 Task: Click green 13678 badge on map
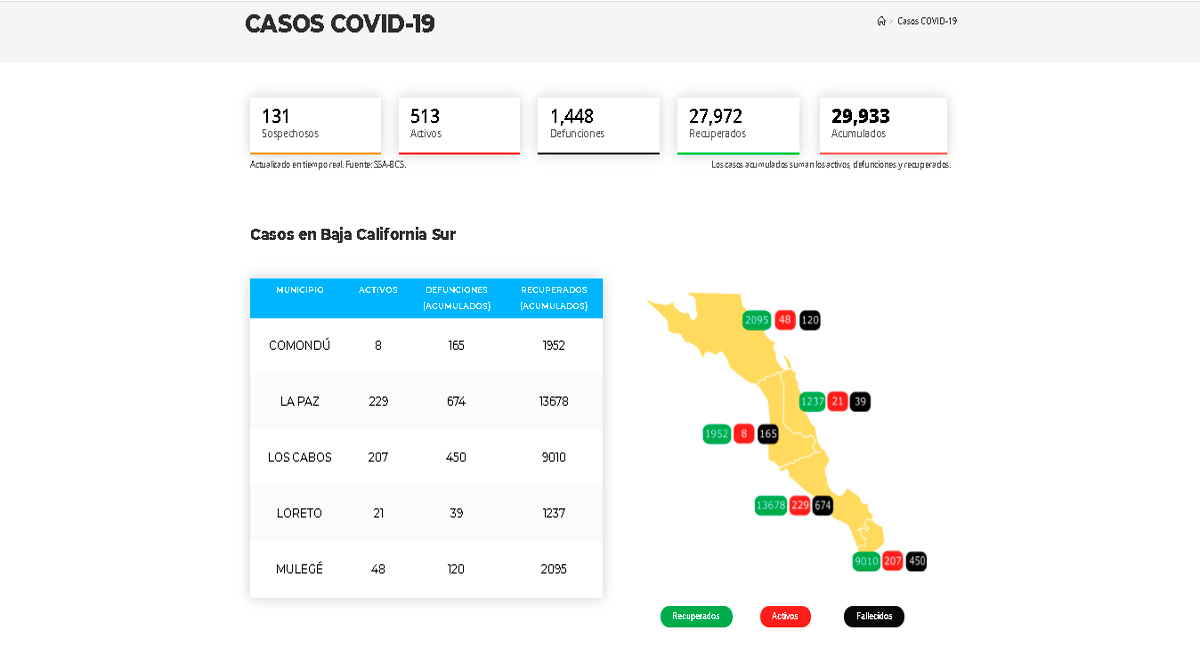(771, 506)
